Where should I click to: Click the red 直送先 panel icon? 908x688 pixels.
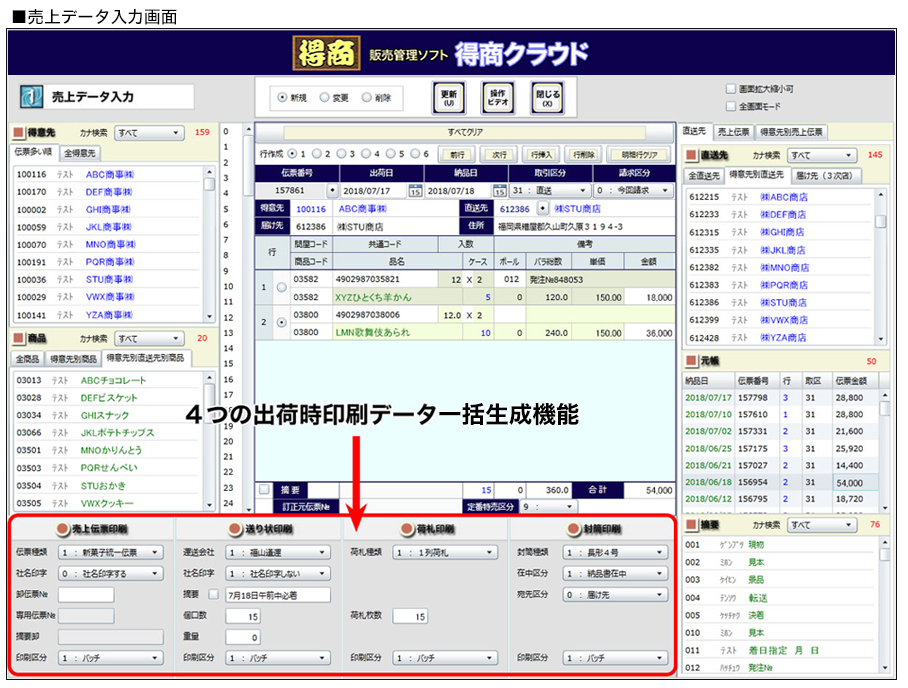pyautogui.click(x=691, y=155)
